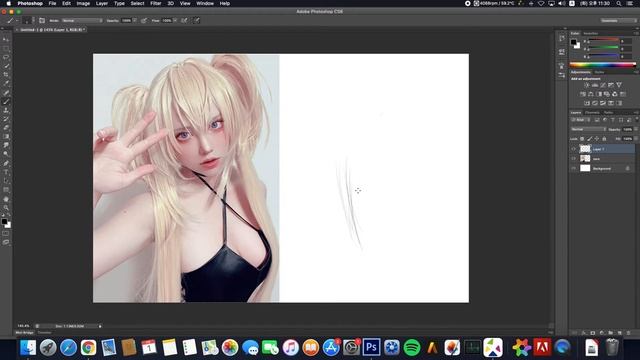This screenshot has height=360, width=640.
Task: Select the Gradient tool
Action: click(6, 137)
